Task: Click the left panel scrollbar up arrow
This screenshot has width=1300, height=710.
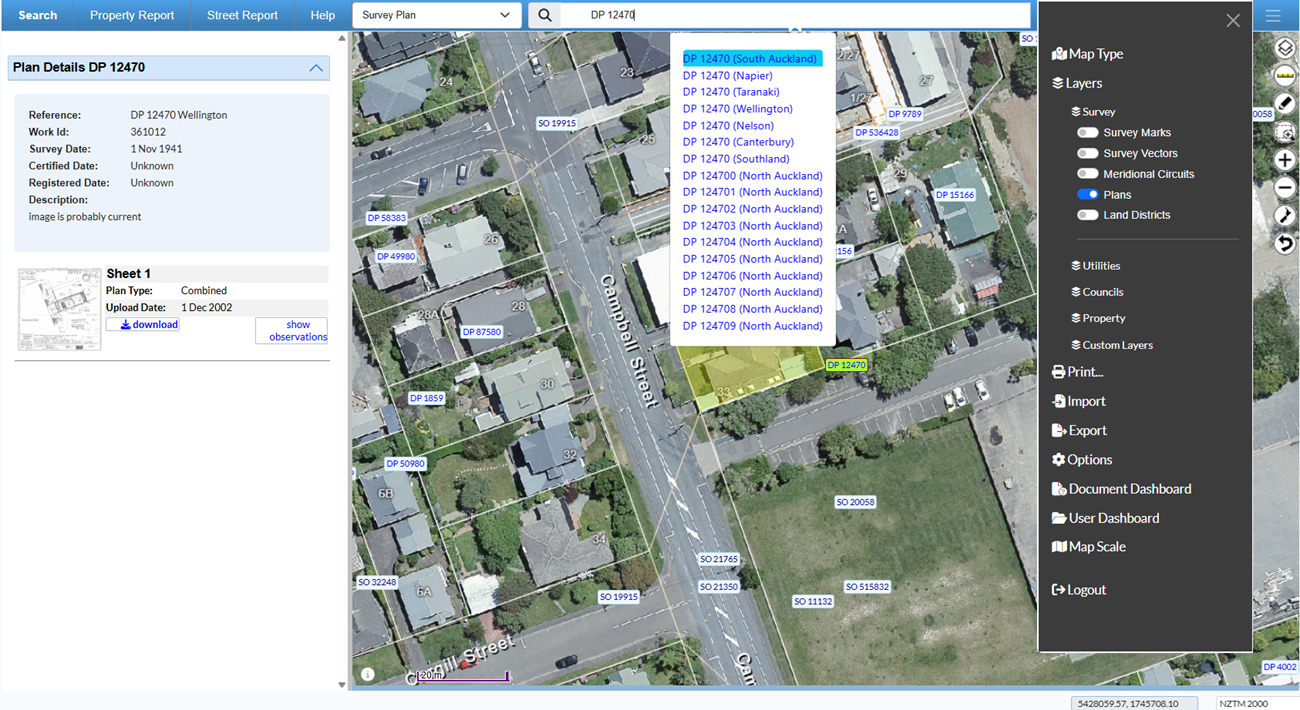Action: 342,38
